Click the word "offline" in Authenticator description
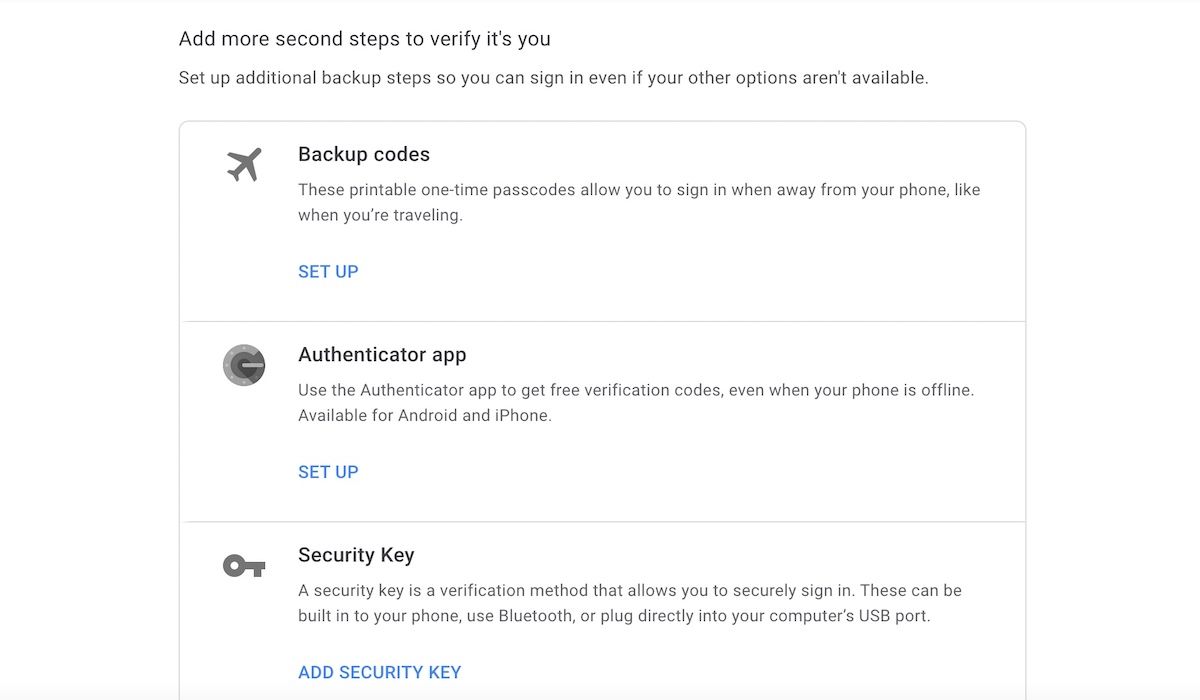 tap(941, 390)
